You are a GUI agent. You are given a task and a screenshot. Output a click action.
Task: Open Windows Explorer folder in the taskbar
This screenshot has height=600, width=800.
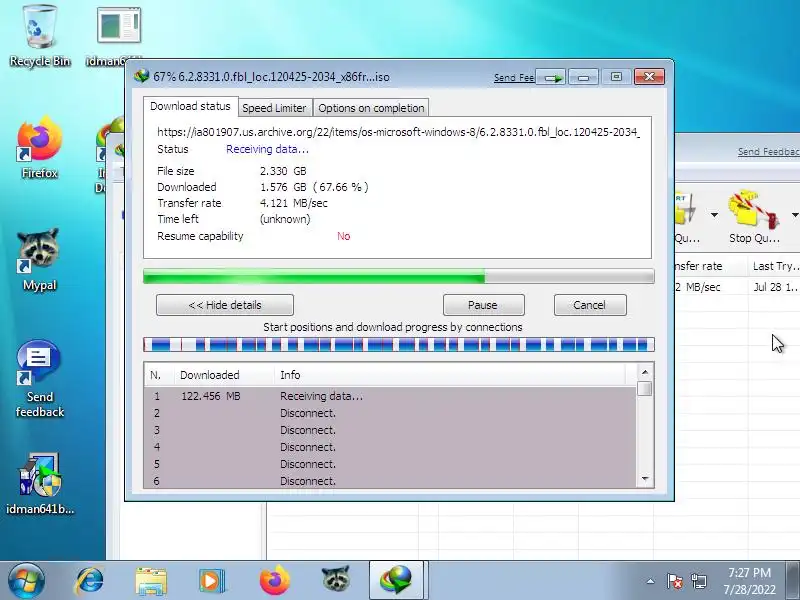tap(151, 581)
